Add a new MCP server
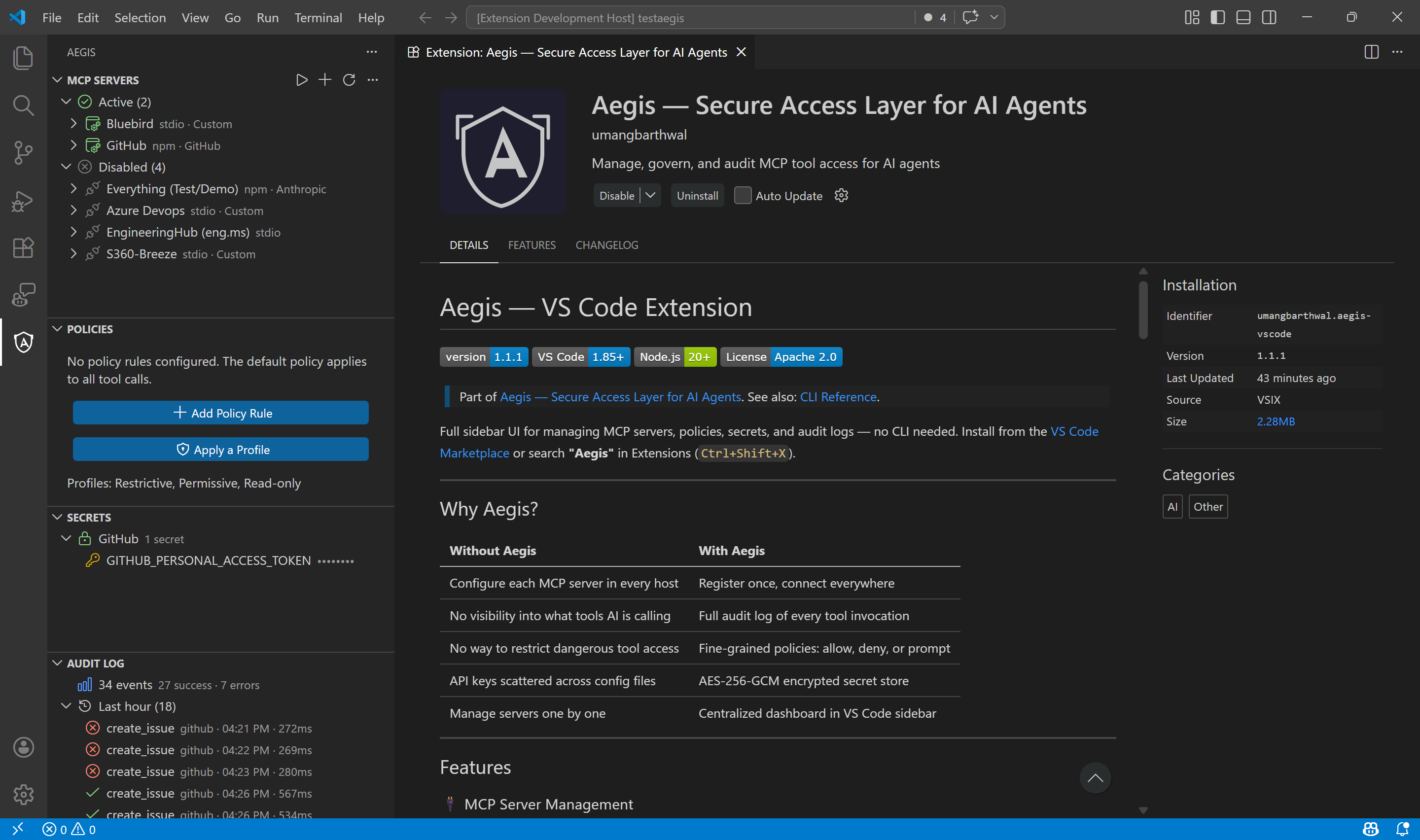The image size is (1420, 840). point(325,80)
